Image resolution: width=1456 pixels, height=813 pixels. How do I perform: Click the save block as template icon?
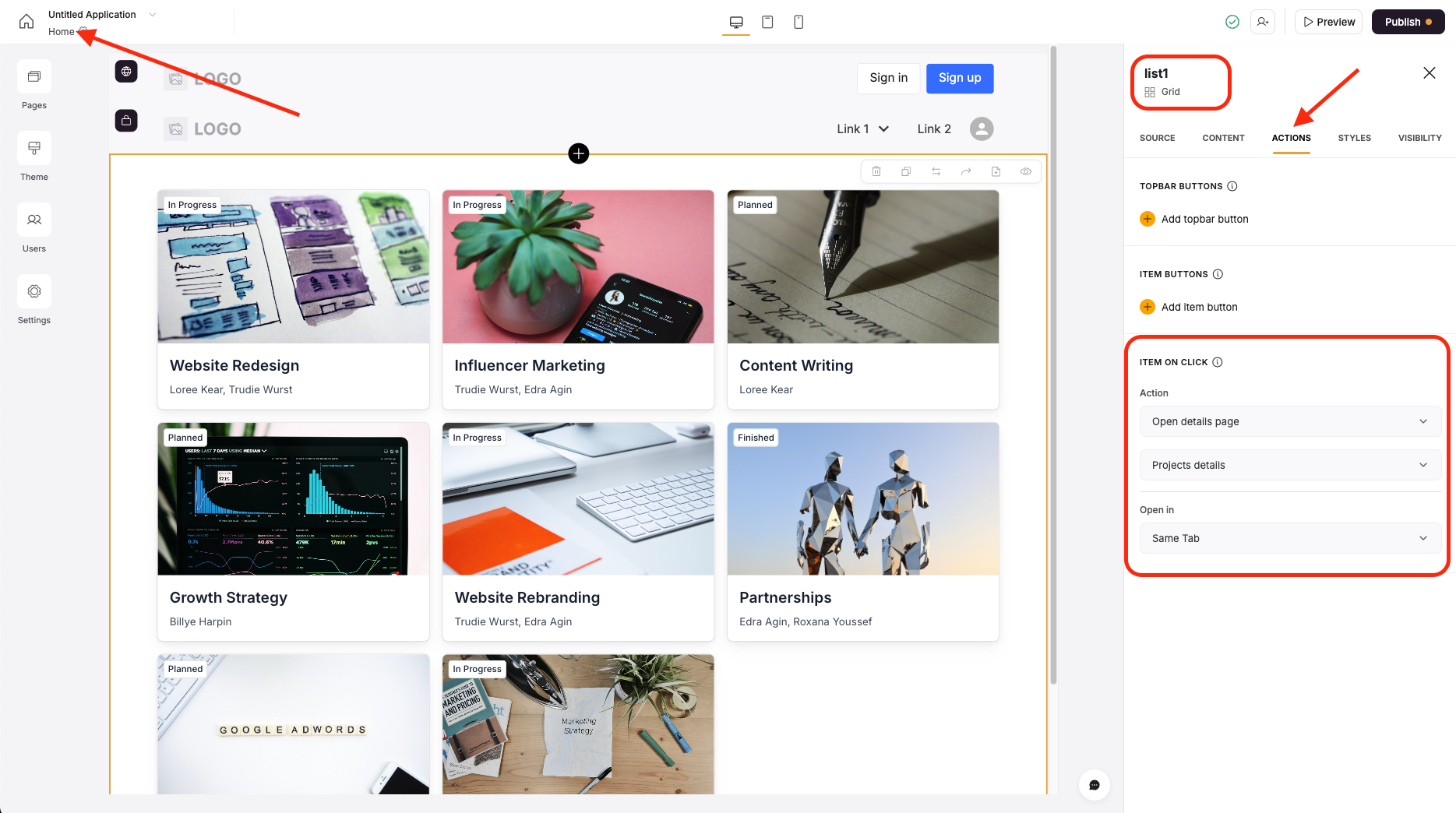pyautogui.click(x=996, y=171)
